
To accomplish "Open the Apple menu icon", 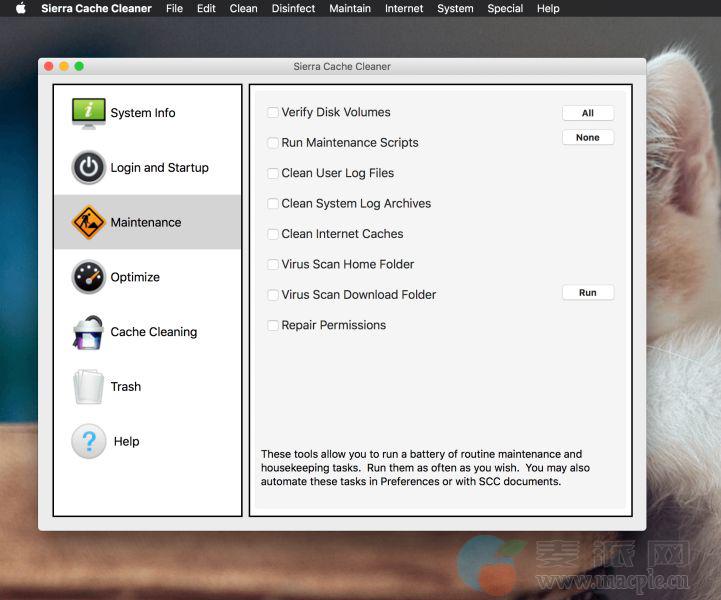I will click(x=20, y=9).
